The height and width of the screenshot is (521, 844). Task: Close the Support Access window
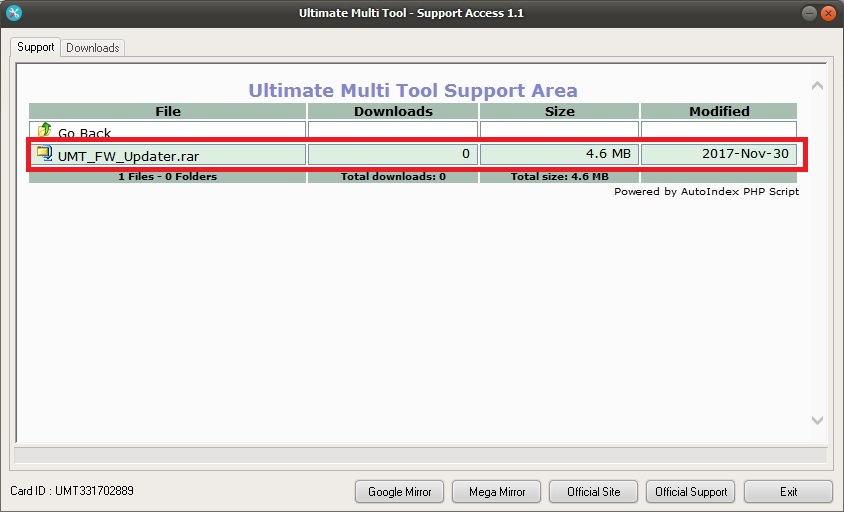click(828, 13)
